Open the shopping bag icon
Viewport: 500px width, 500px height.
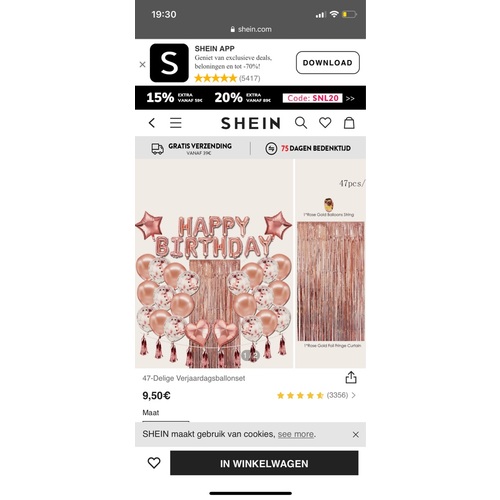(349, 123)
